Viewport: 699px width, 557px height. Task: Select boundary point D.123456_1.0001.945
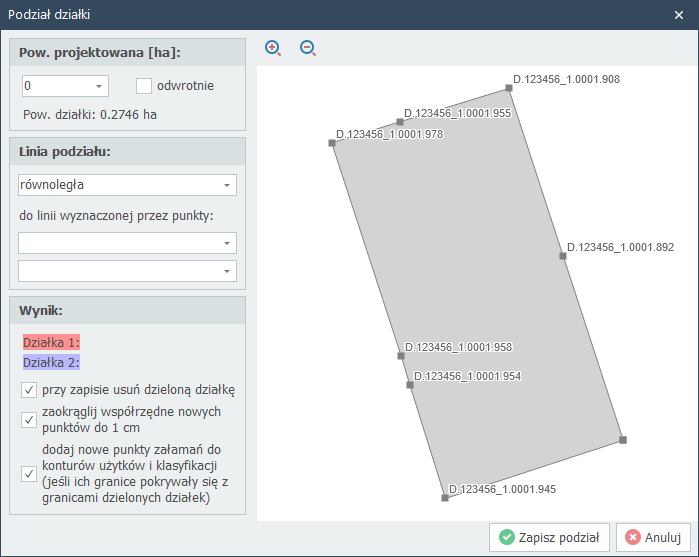click(445, 497)
